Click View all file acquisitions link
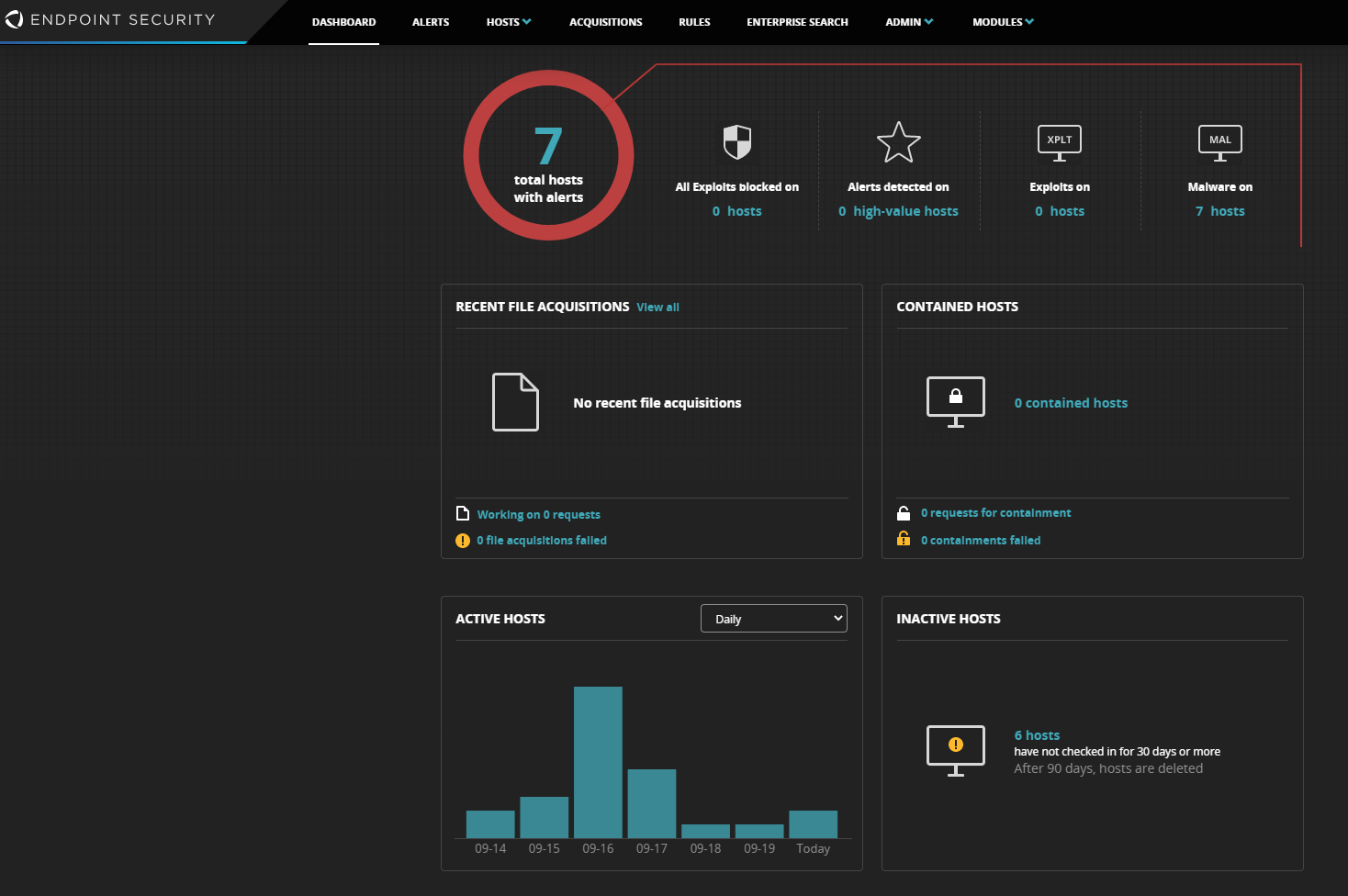 point(657,308)
